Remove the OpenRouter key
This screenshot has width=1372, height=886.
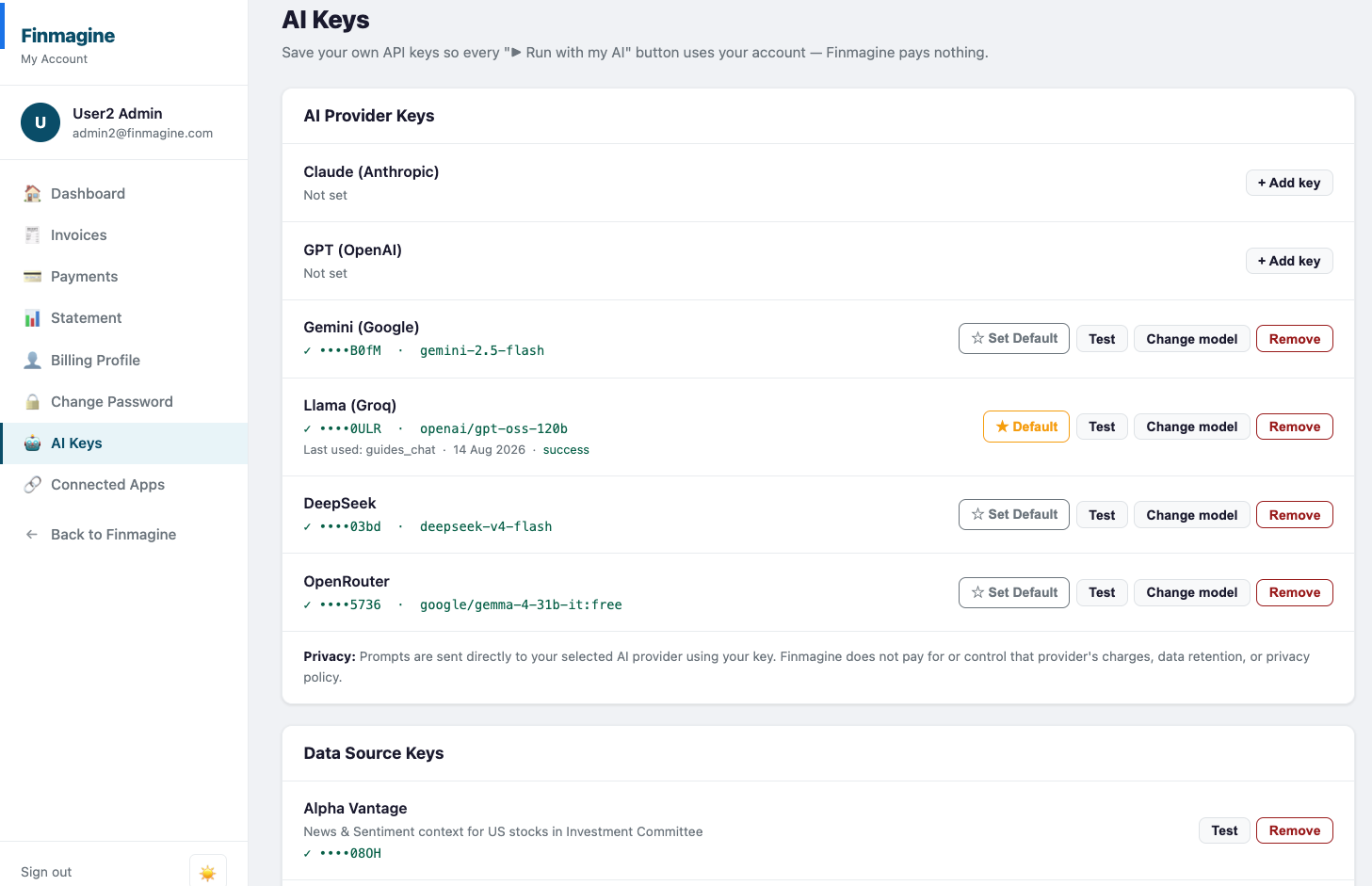click(x=1295, y=592)
